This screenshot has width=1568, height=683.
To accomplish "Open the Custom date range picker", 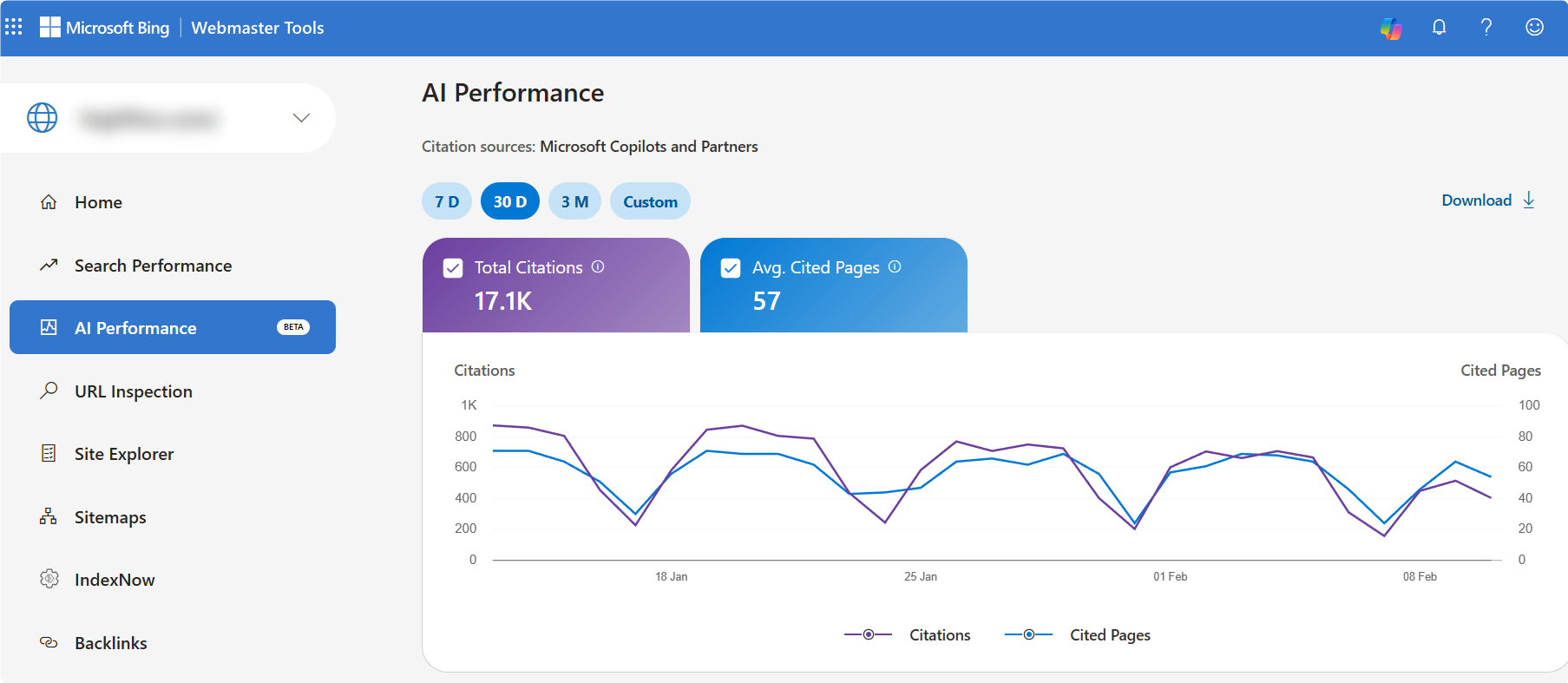I will click(x=650, y=201).
